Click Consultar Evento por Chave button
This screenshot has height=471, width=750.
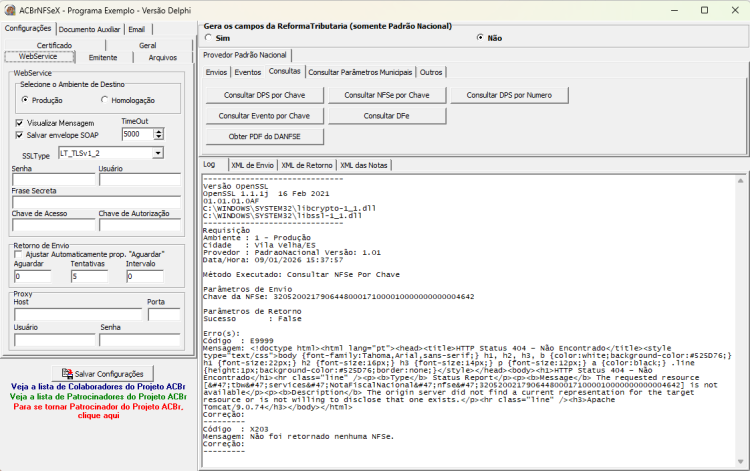[x=265, y=116]
